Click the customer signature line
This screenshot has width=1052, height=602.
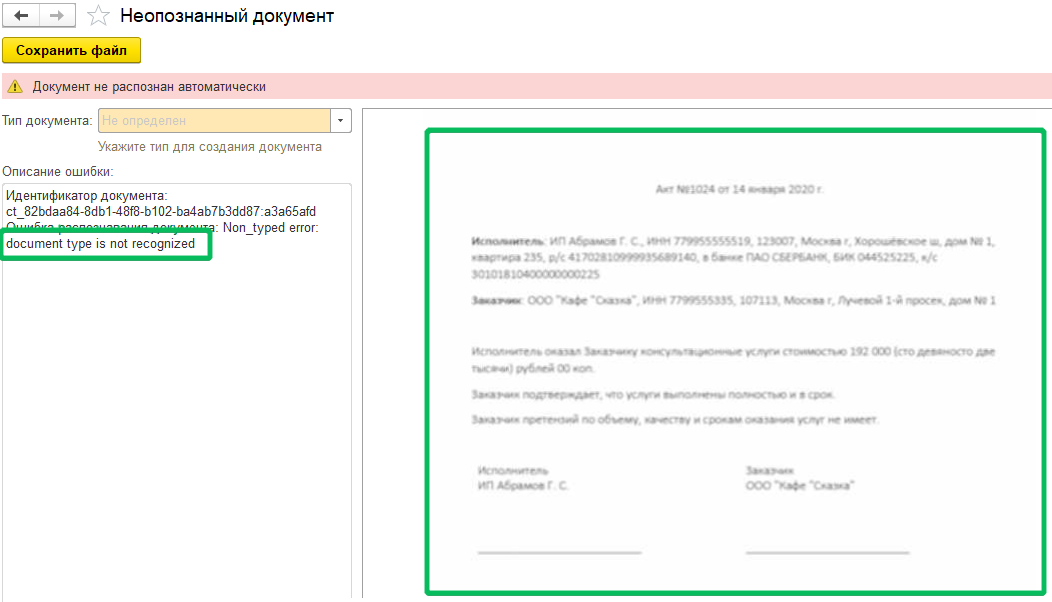(x=827, y=552)
